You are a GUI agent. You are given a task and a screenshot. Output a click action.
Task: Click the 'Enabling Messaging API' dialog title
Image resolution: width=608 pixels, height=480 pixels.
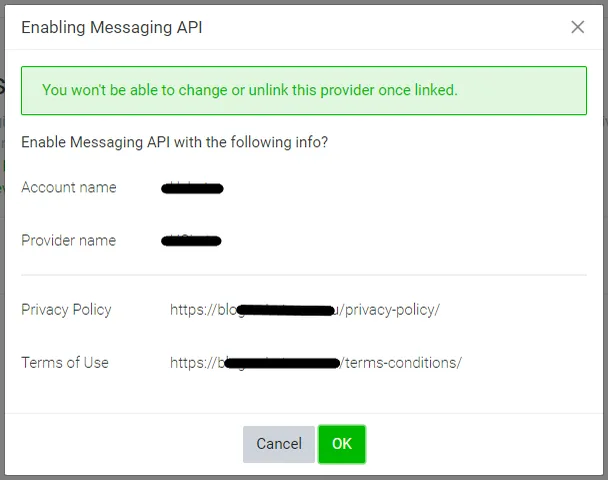coord(112,28)
